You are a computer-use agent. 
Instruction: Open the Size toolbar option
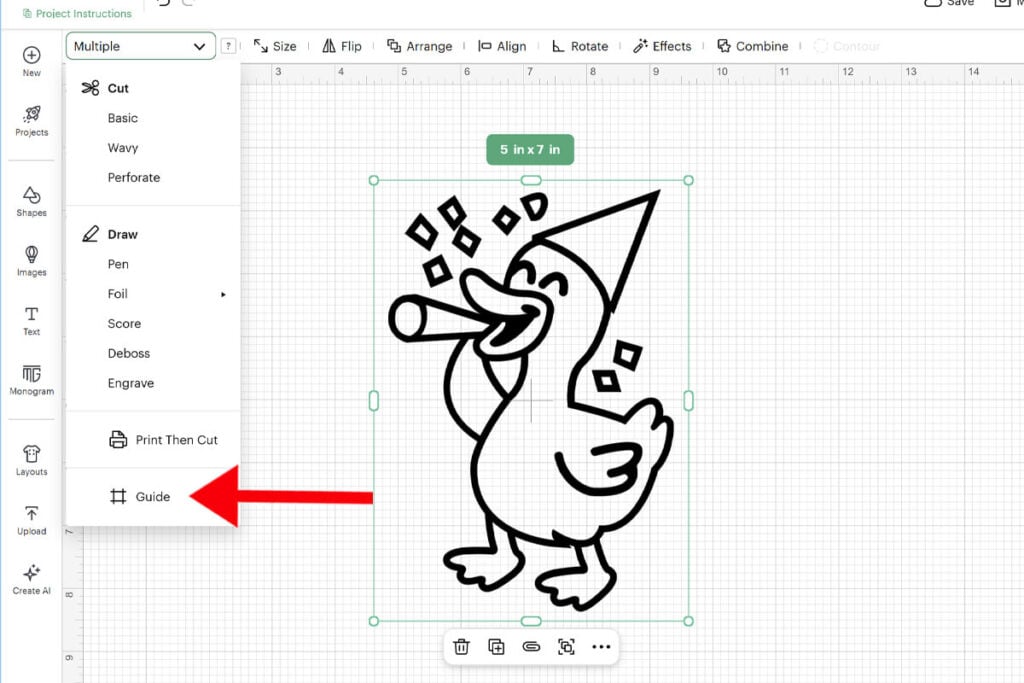pyautogui.click(x=275, y=46)
